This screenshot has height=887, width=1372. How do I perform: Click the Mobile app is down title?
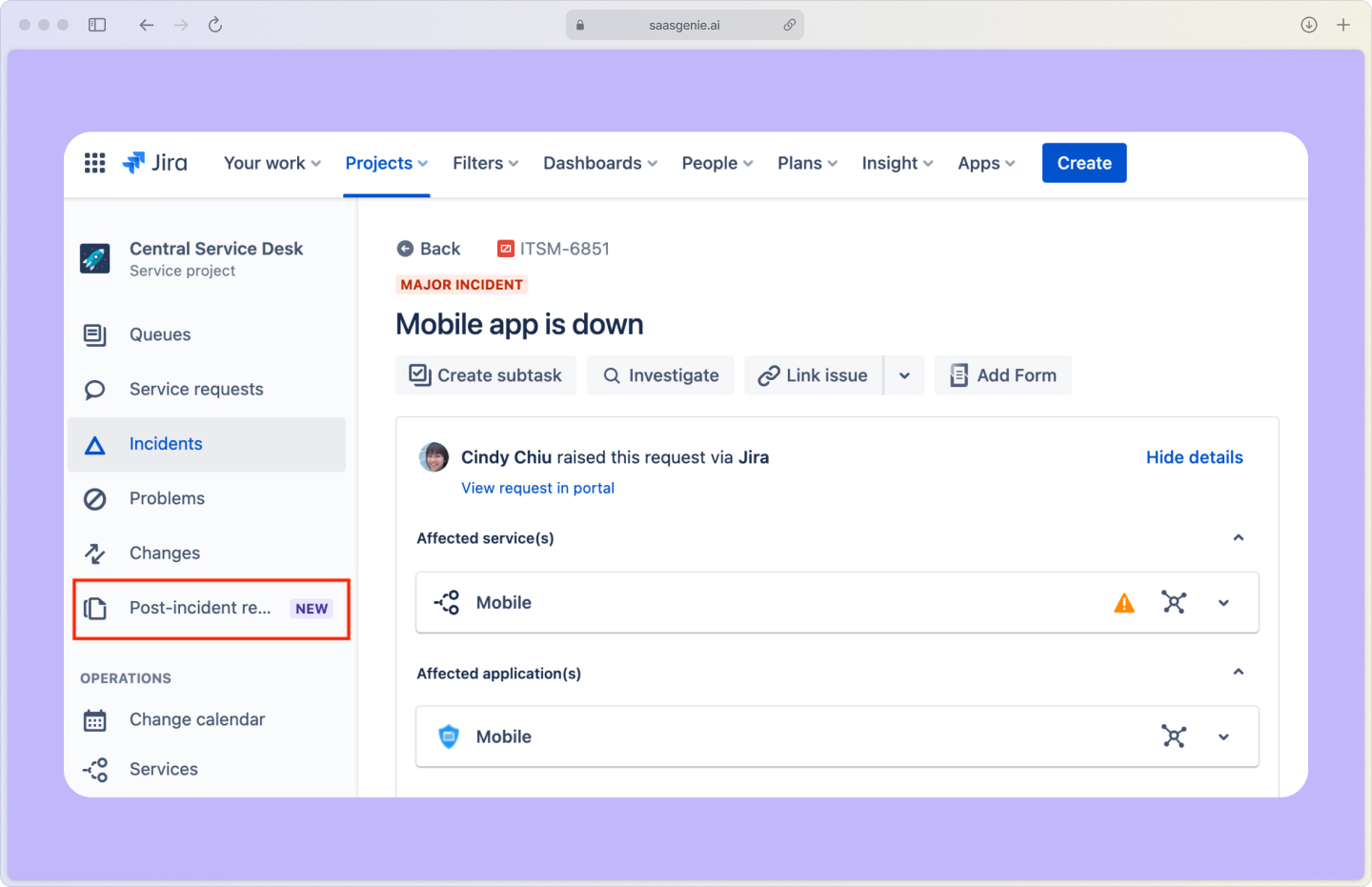pyautogui.click(x=519, y=325)
